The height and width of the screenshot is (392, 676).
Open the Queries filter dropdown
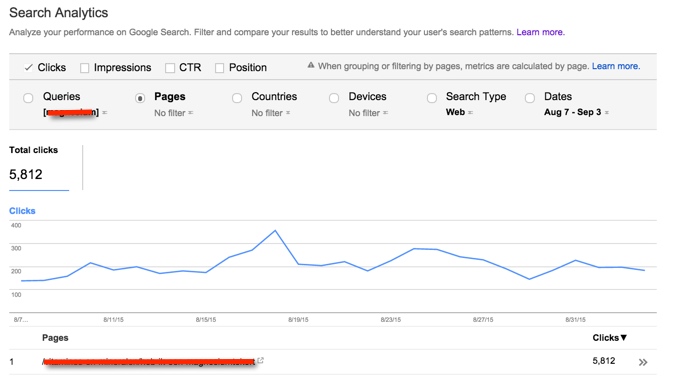click(x=75, y=113)
